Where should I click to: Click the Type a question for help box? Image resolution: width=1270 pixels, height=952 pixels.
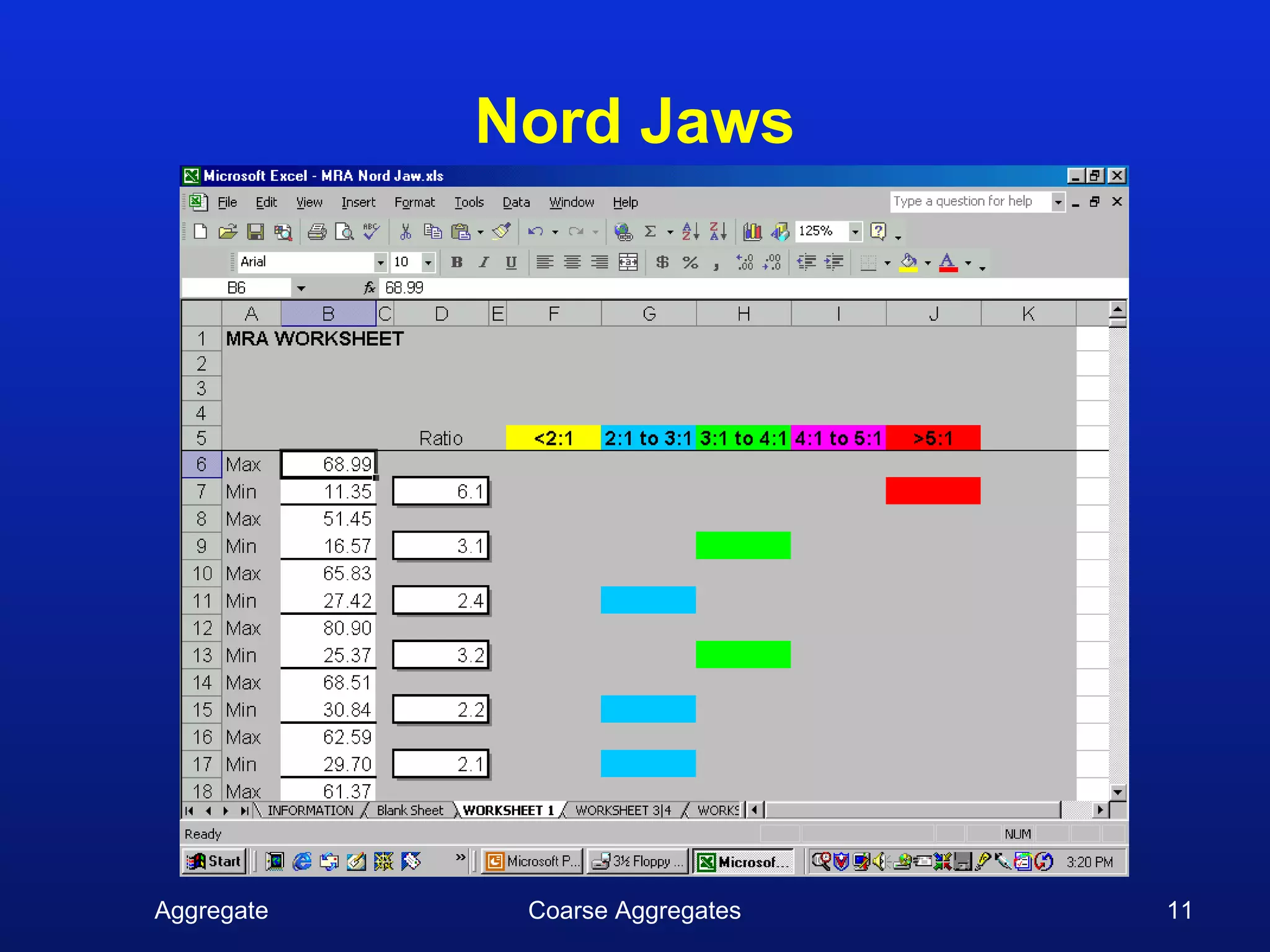970,201
